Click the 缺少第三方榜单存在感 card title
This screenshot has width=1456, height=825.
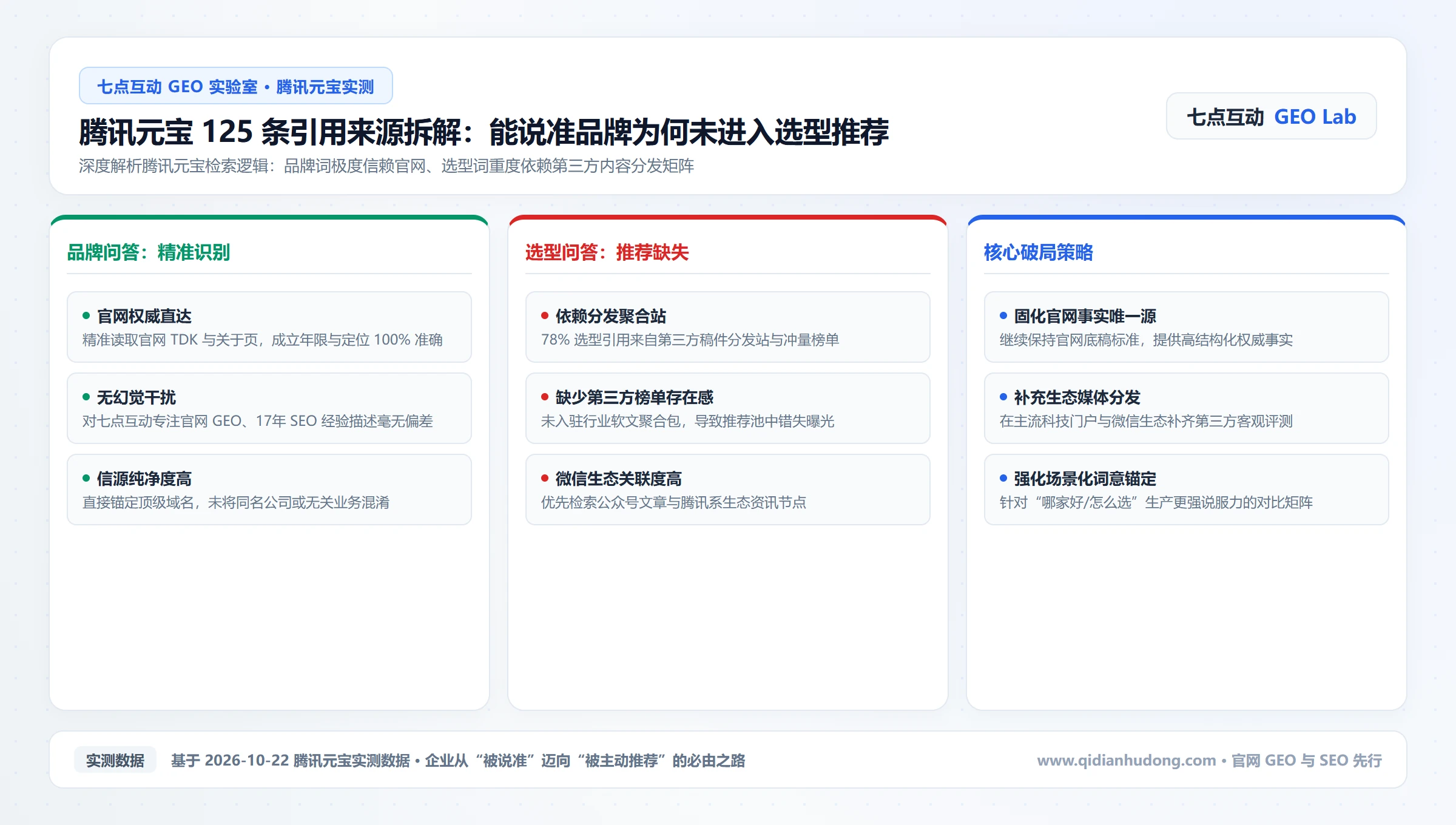635,397
